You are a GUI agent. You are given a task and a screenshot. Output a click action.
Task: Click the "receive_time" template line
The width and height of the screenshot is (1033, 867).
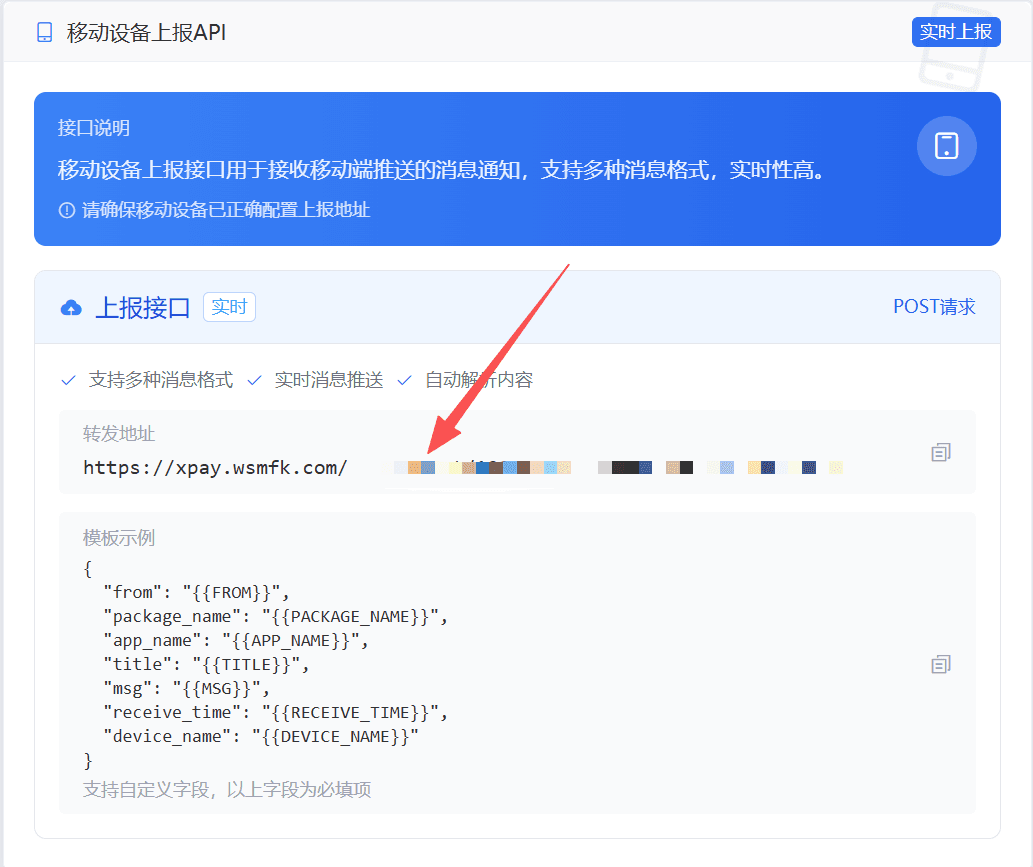pos(275,712)
